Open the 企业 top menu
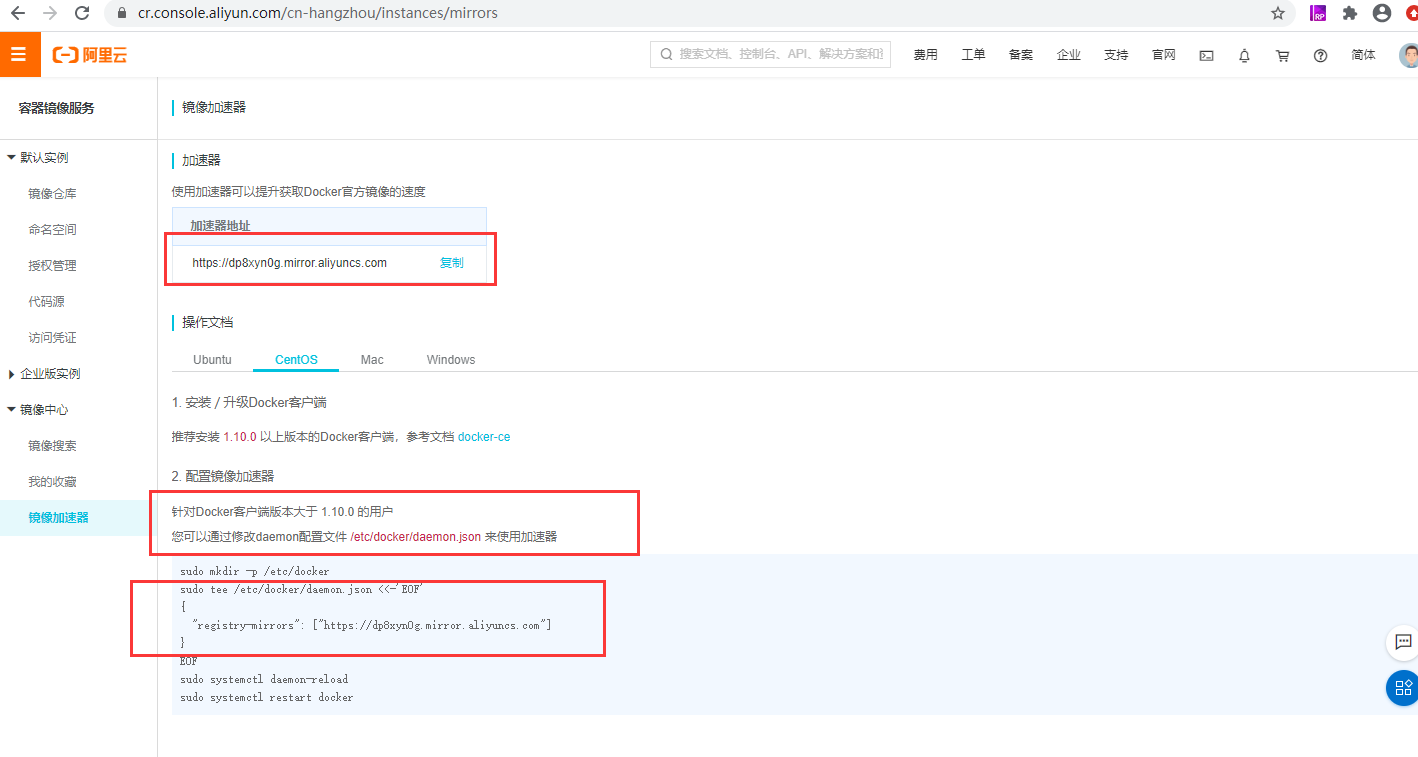The height and width of the screenshot is (757, 1418). pyautogui.click(x=1069, y=55)
